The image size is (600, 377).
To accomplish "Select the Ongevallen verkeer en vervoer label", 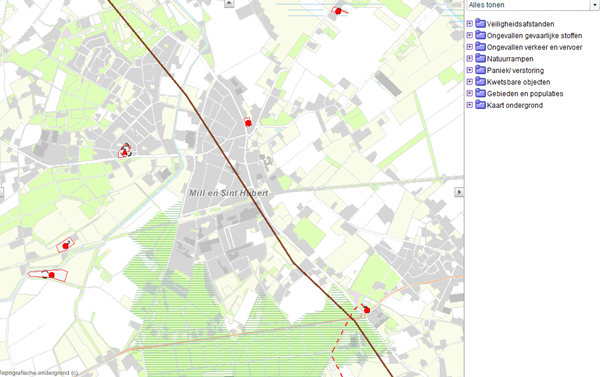I will click(534, 47).
